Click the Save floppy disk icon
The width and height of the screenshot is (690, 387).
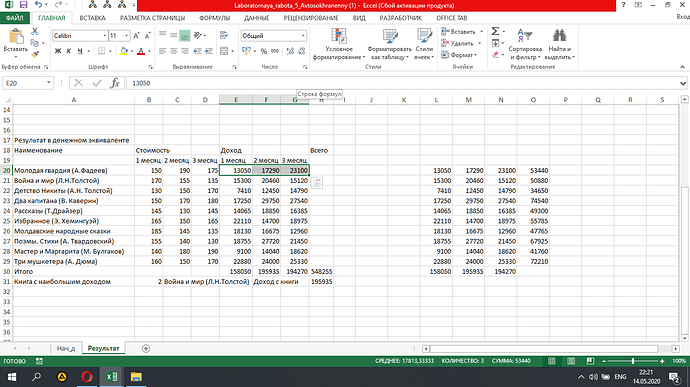(23, 5)
